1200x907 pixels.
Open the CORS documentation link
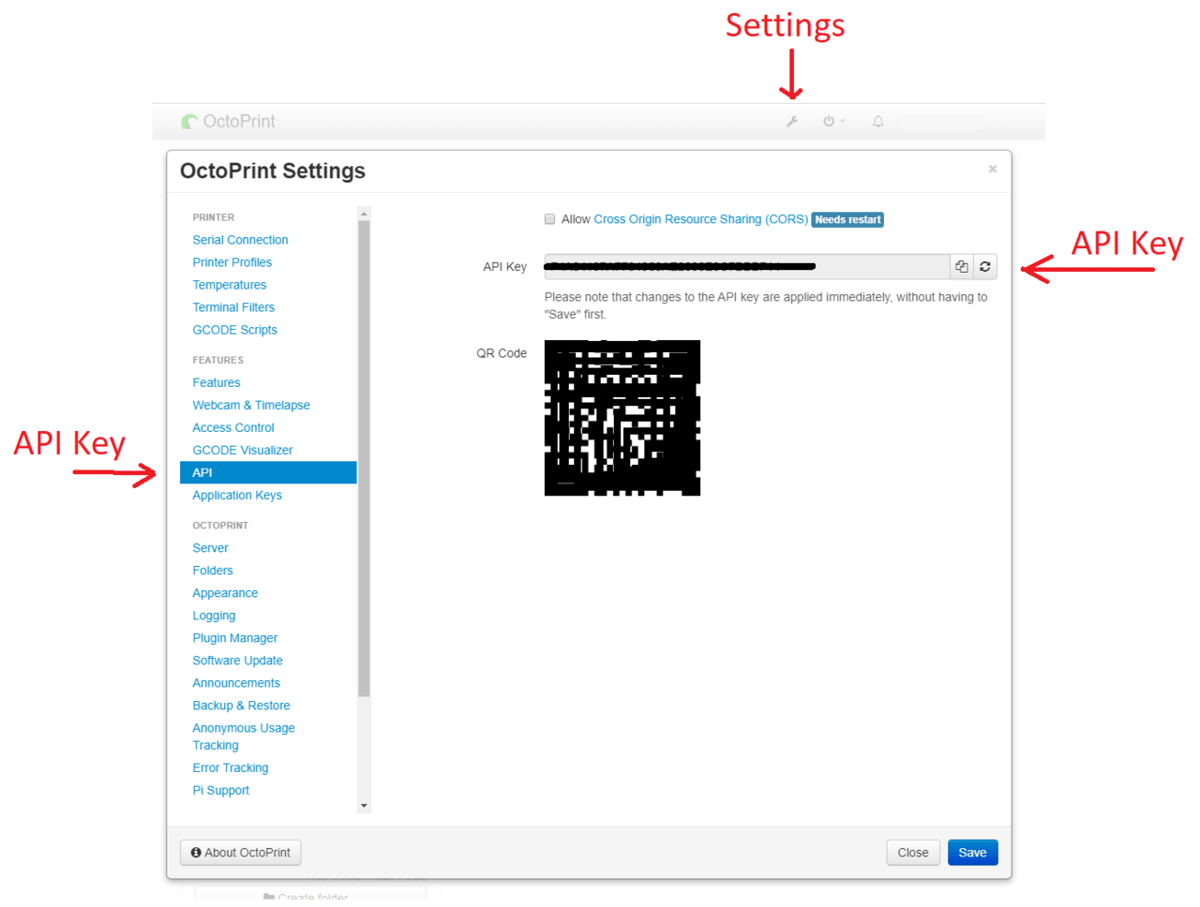701,219
